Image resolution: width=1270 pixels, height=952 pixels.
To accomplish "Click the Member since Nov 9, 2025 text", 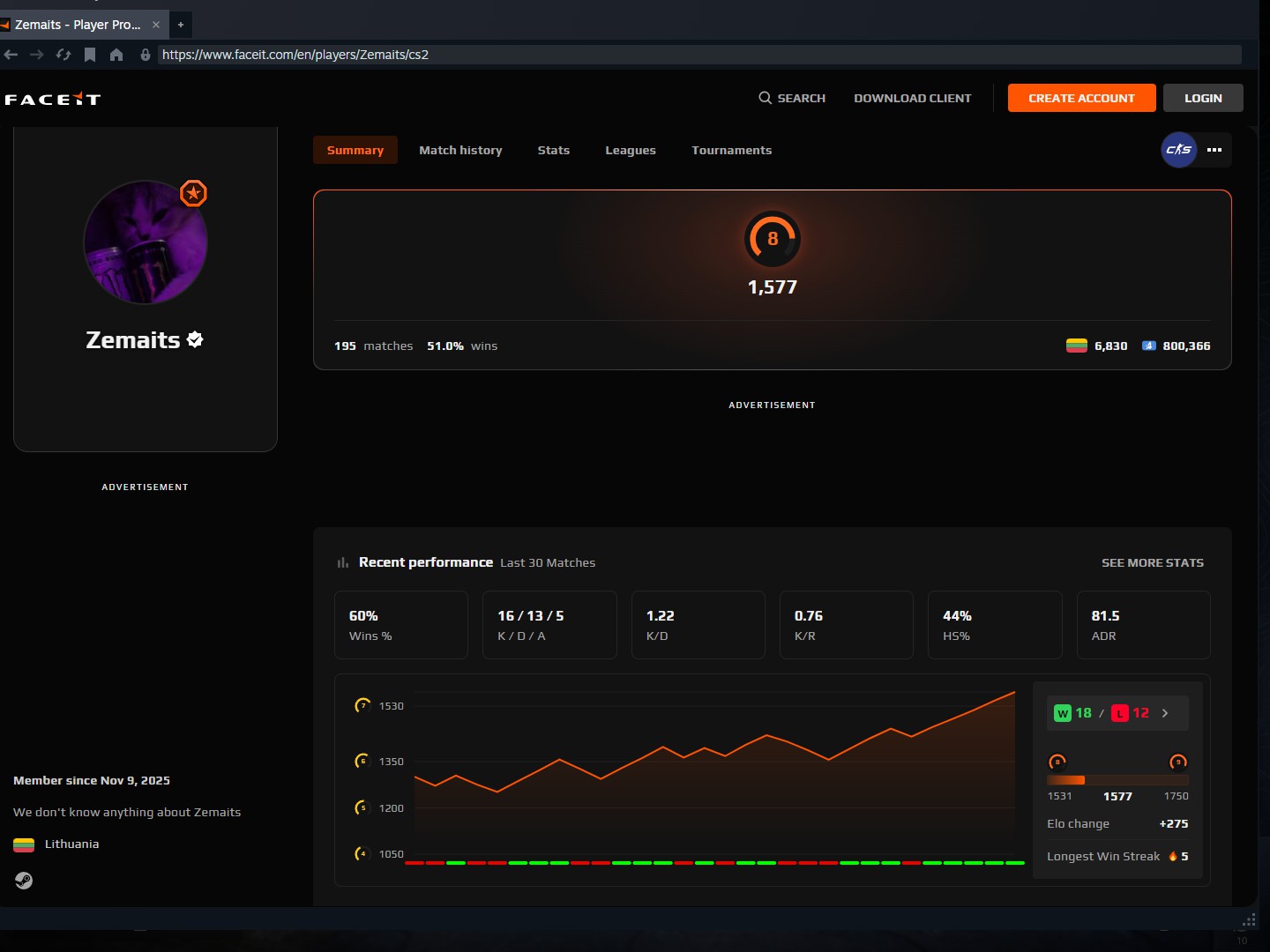I will click(x=92, y=780).
